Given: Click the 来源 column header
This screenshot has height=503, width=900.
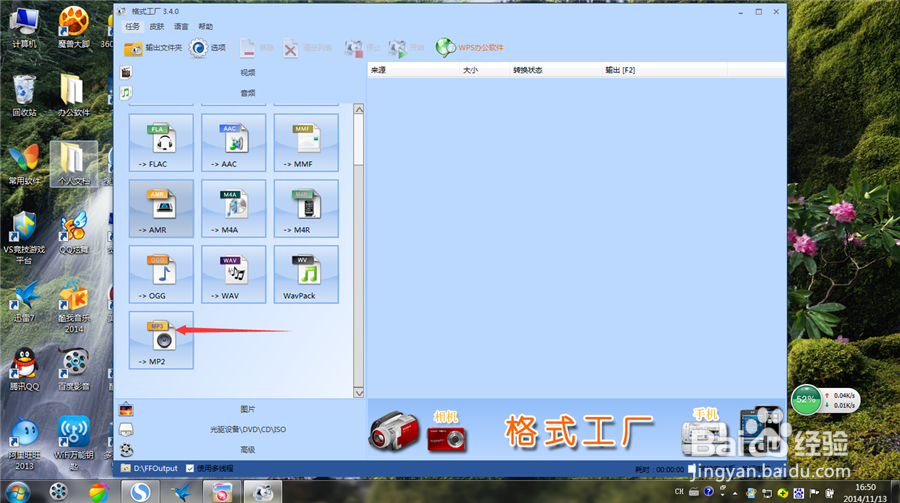Looking at the screenshot, I should click(x=413, y=70).
